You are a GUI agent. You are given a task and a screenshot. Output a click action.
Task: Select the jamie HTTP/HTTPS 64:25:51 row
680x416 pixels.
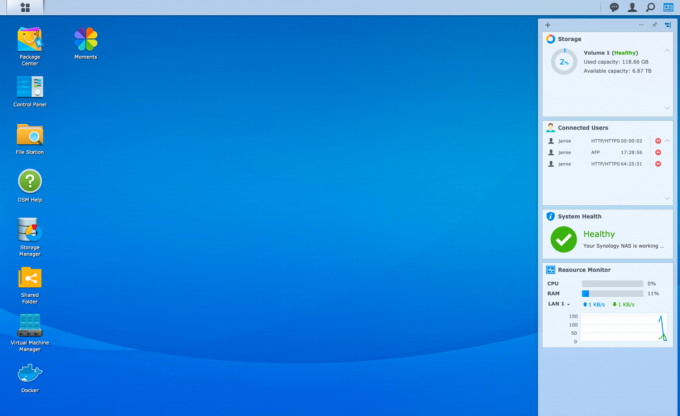click(598, 164)
